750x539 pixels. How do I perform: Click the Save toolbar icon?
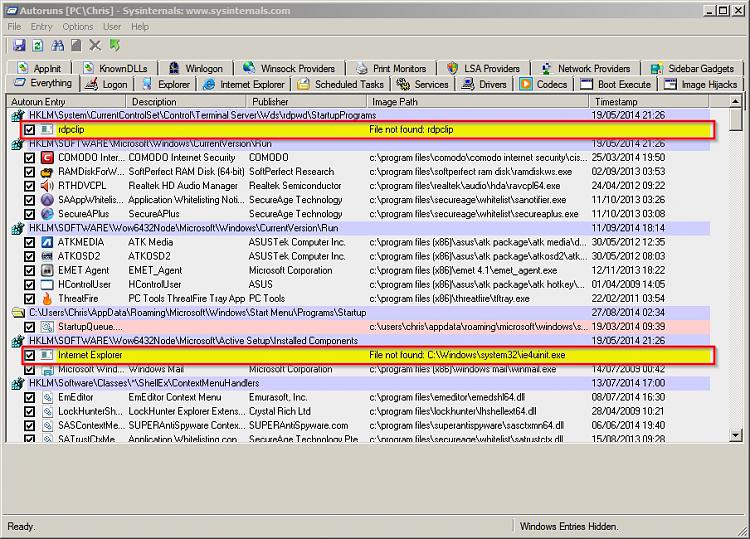(19, 45)
